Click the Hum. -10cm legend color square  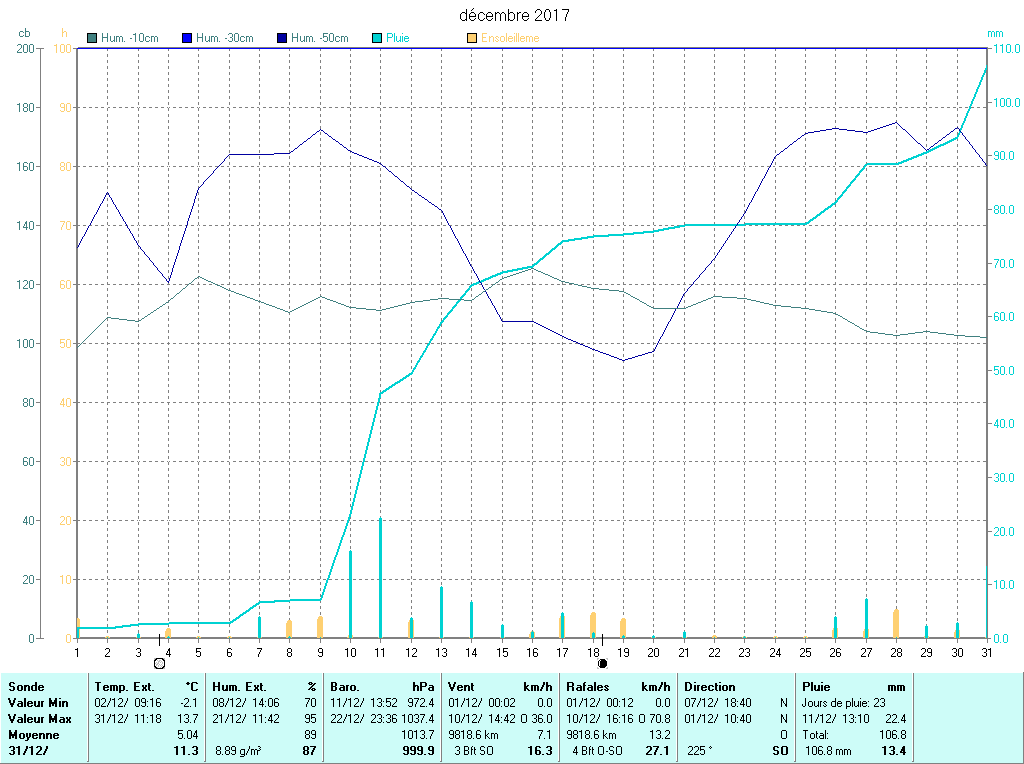(93, 38)
